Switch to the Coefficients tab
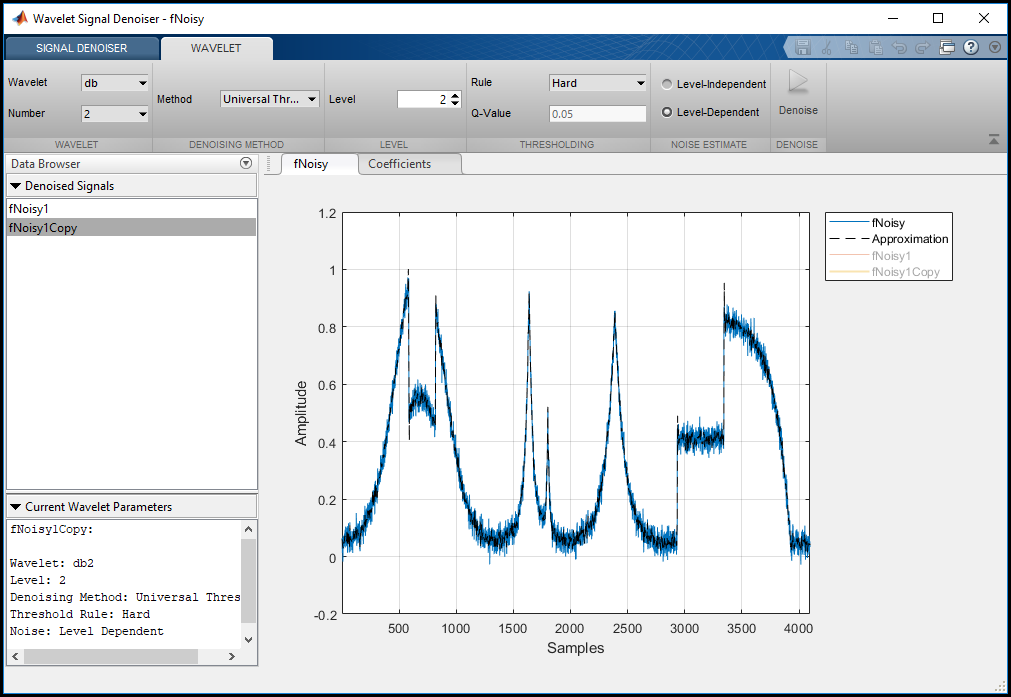This screenshot has width=1011, height=697. click(x=399, y=164)
